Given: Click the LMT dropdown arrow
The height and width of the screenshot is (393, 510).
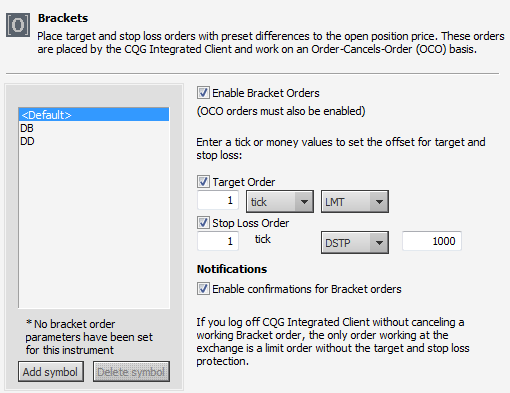Looking at the screenshot, I should (379, 202).
